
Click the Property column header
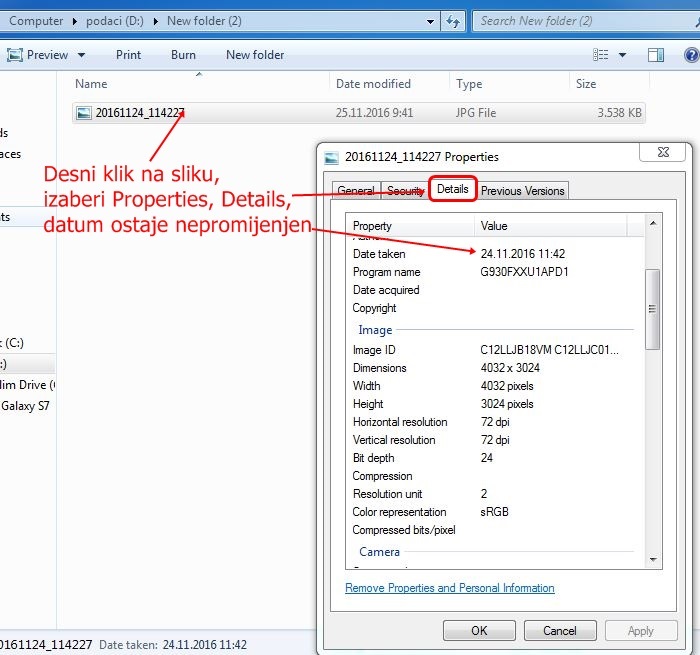pos(410,226)
